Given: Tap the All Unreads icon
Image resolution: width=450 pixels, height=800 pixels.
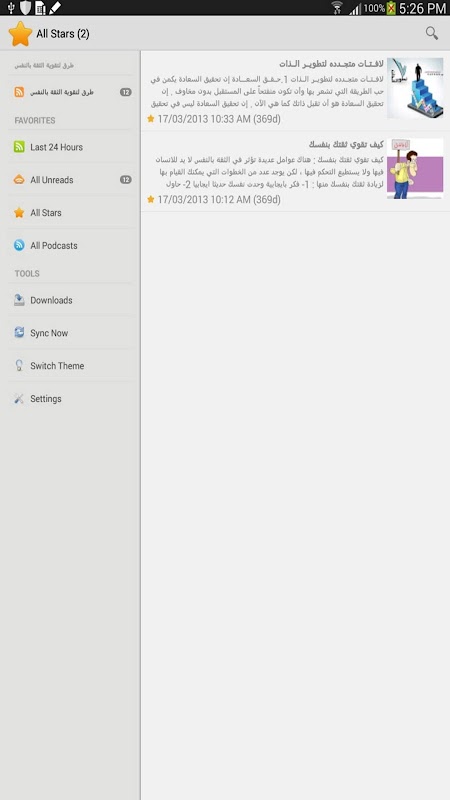Looking at the screenshot, I should (19, 180).
